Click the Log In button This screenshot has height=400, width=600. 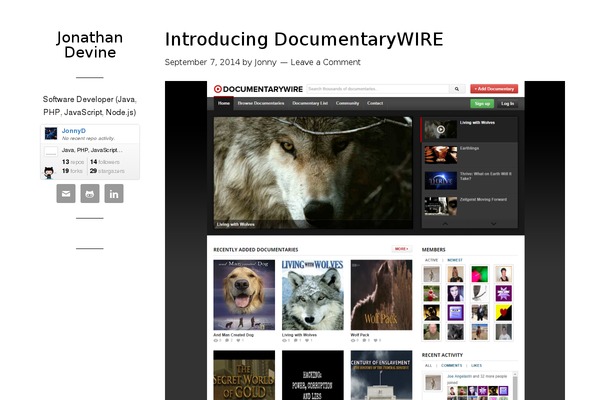[507, 104]
